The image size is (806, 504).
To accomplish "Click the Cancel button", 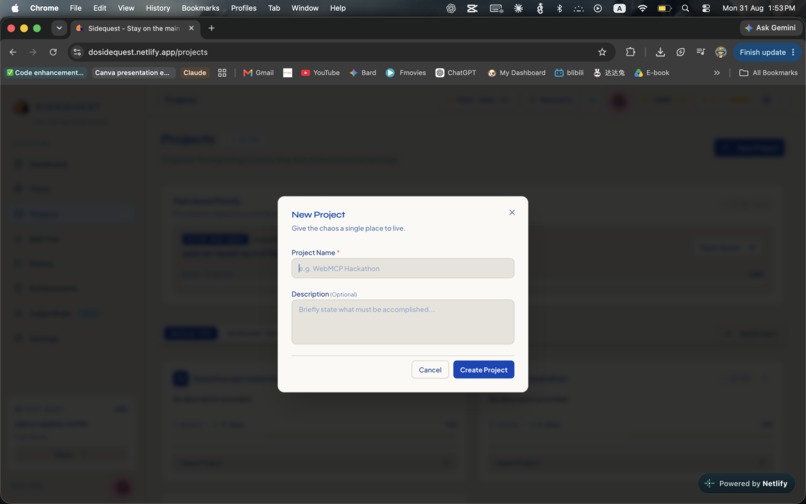I will 430,370.
